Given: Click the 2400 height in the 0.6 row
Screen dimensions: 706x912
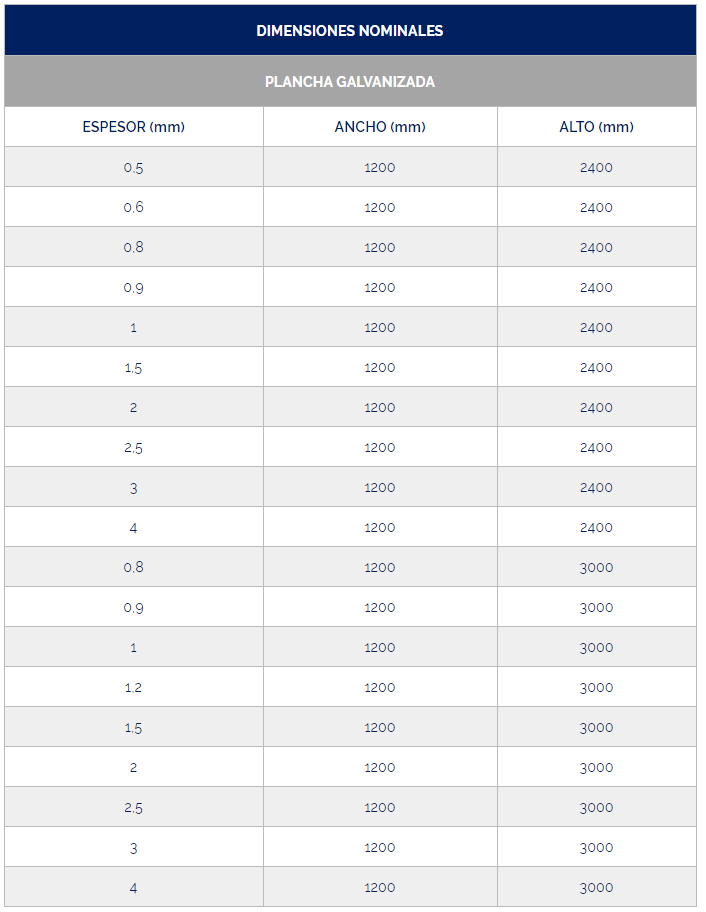Looking at the screenshot, I should 596,207.
